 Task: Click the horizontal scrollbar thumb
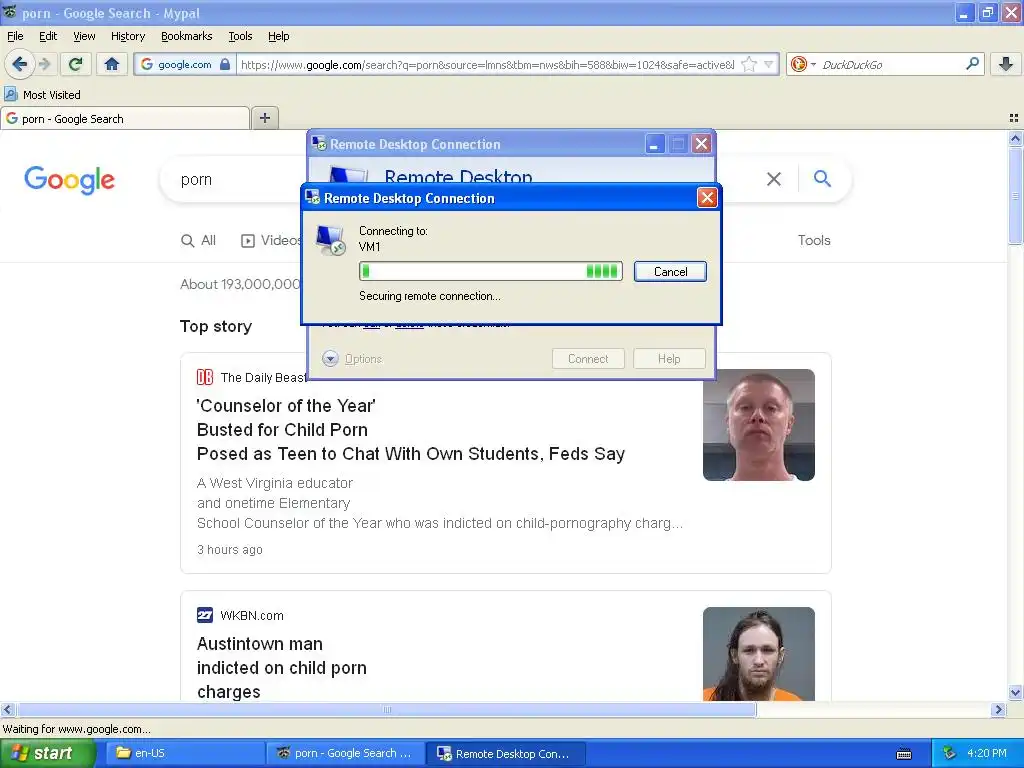[x=387, y=709]
